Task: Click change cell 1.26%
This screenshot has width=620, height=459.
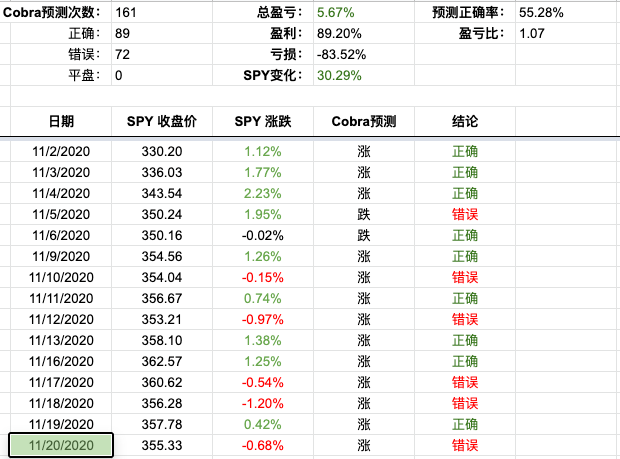Action: 263,256
